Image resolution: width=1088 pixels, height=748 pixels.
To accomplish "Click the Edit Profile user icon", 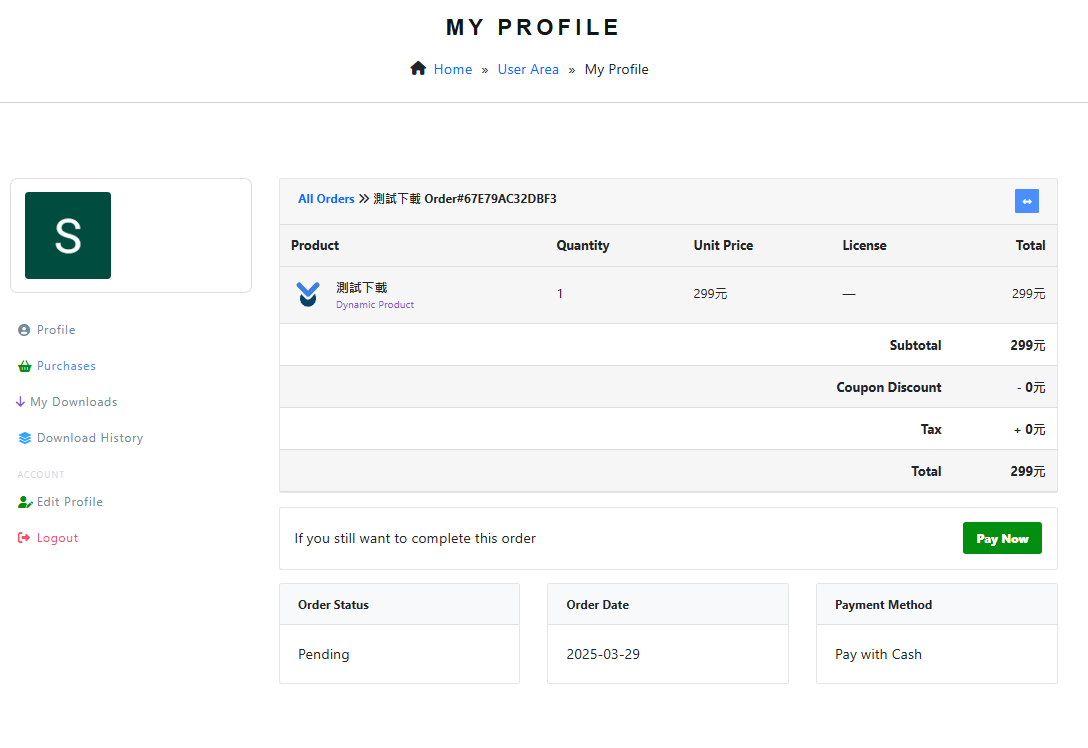I will pyautogui.click(x=24, y=502).
